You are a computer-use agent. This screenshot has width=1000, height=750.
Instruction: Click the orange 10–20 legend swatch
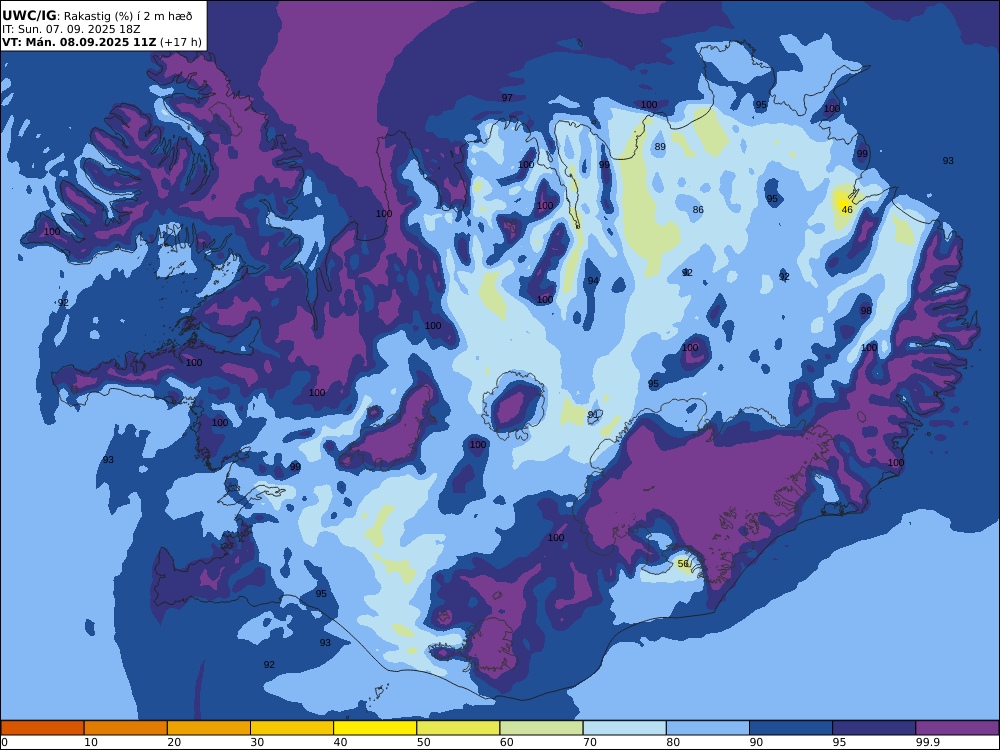[x=126, y=728]
